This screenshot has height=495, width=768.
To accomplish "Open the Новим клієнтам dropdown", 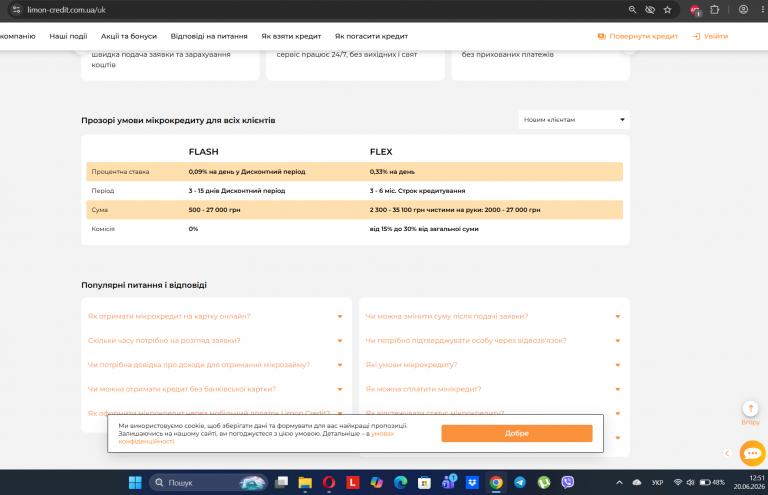I will point(574,119).
